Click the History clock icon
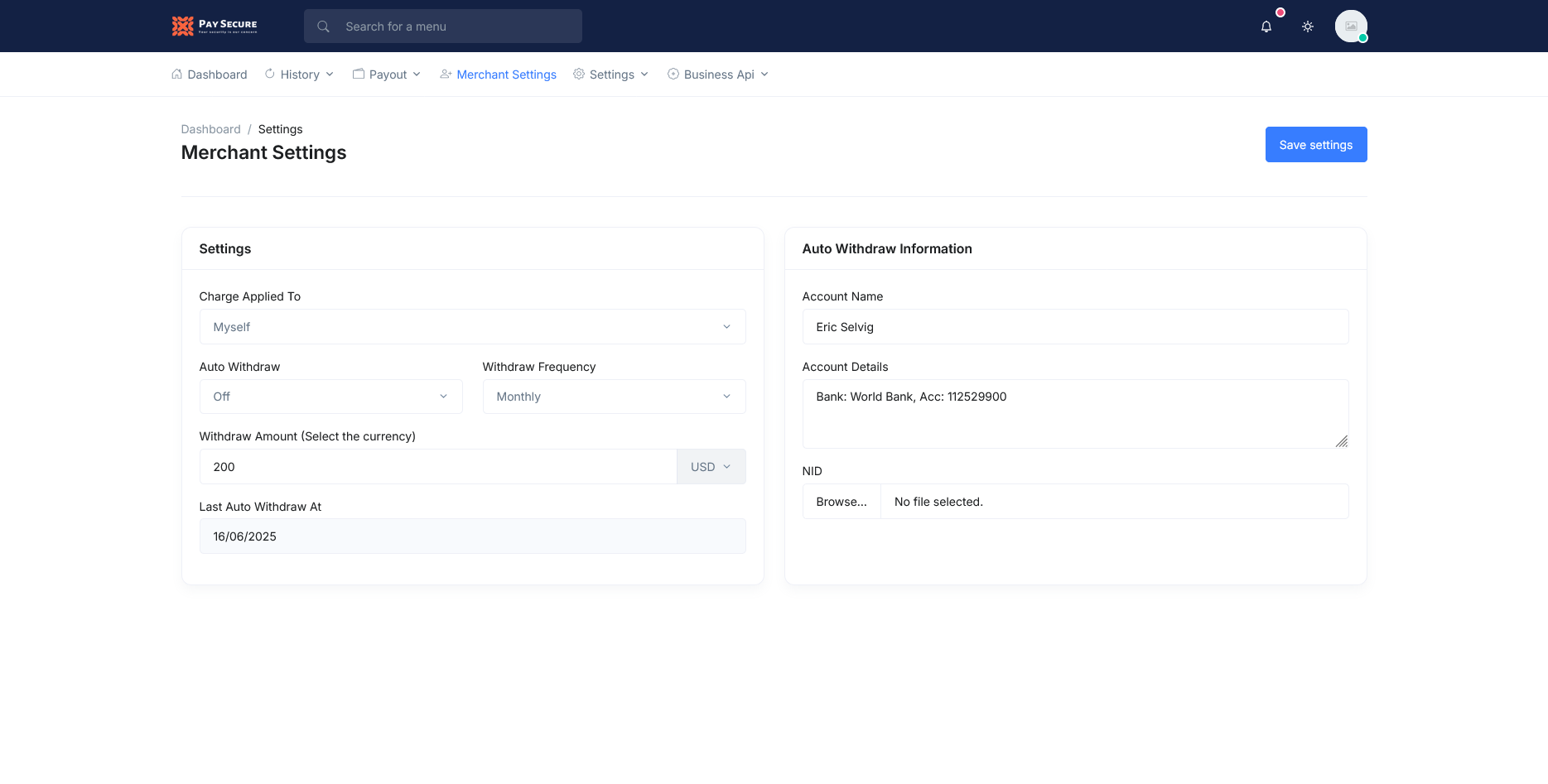 [271, 74]
